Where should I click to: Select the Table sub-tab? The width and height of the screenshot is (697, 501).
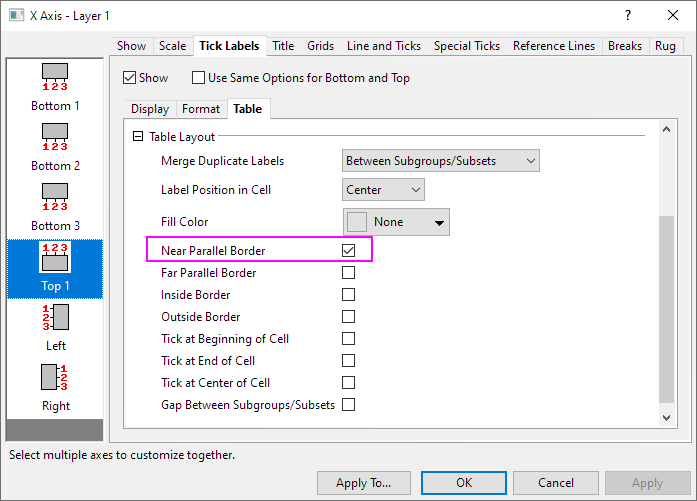tap(248, 109)
